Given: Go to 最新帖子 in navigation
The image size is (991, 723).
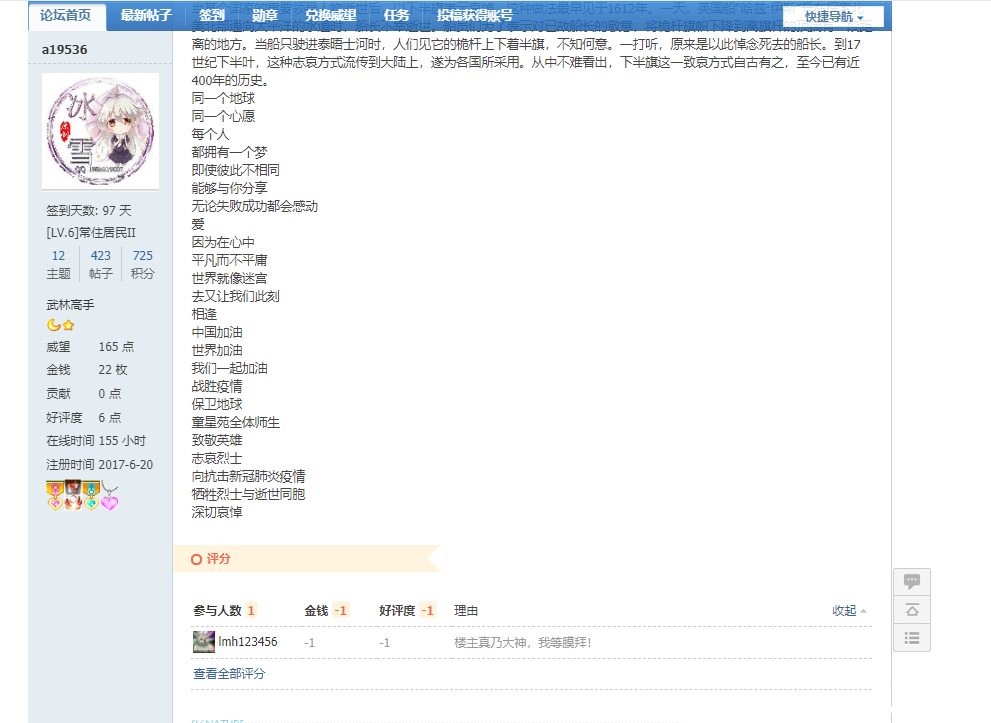Looking at the screenshot, I should coord(146,16).
